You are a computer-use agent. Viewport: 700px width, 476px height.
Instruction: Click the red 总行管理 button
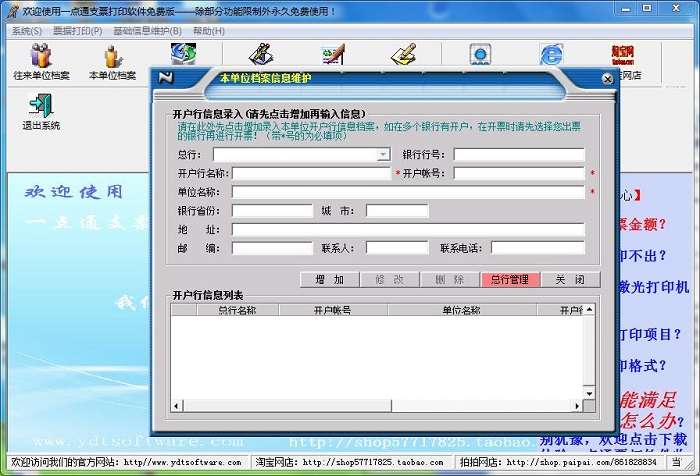[x=510, y=280]
